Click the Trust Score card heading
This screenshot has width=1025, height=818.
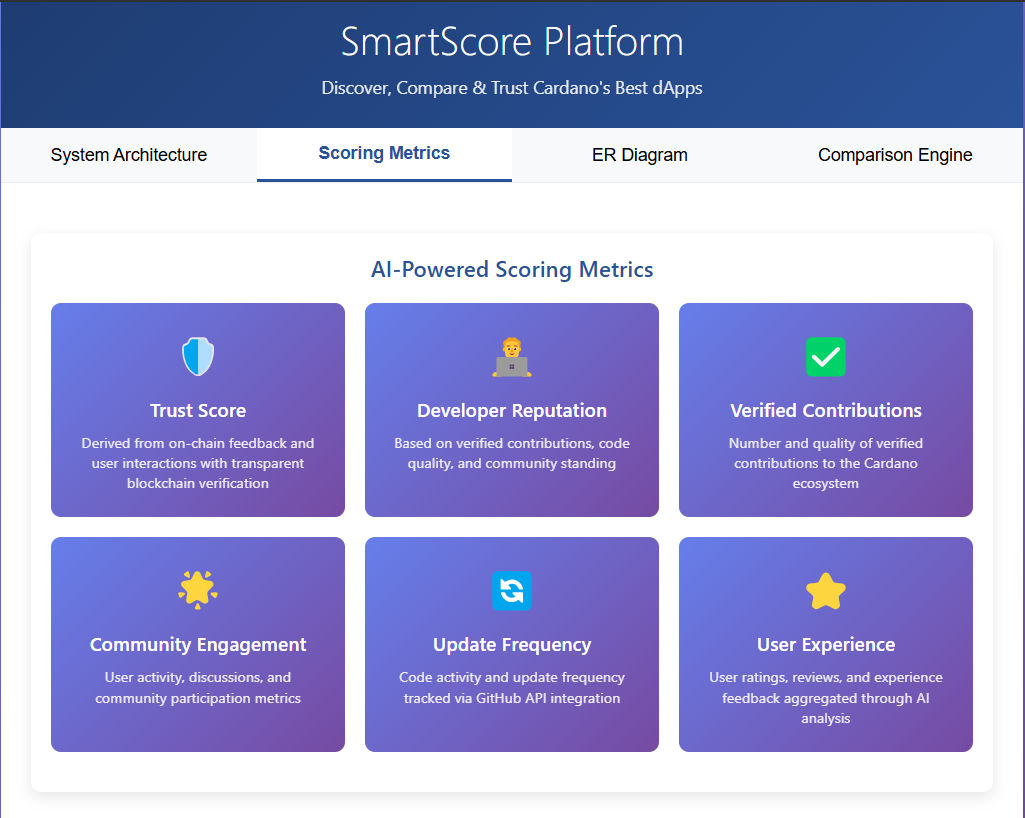pyautogui.click(x=198, y=411)
